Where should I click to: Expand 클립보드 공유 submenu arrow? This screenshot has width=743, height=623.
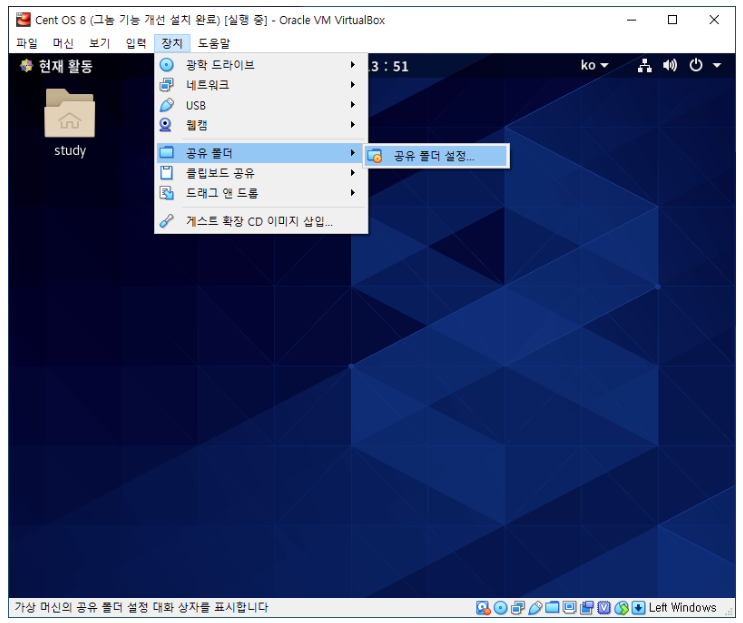[353, 172]
